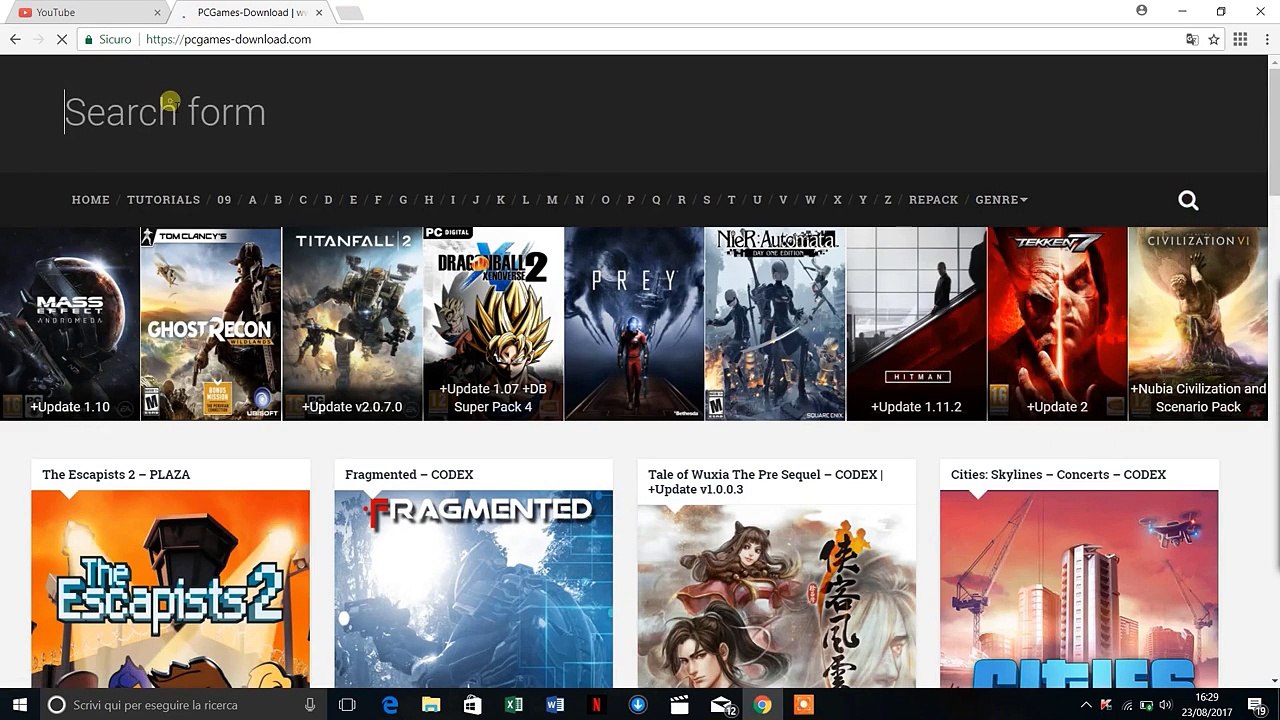1280x720 pixels.
Task: Launch Excel from the taskbar
Action: pos(514,705)
